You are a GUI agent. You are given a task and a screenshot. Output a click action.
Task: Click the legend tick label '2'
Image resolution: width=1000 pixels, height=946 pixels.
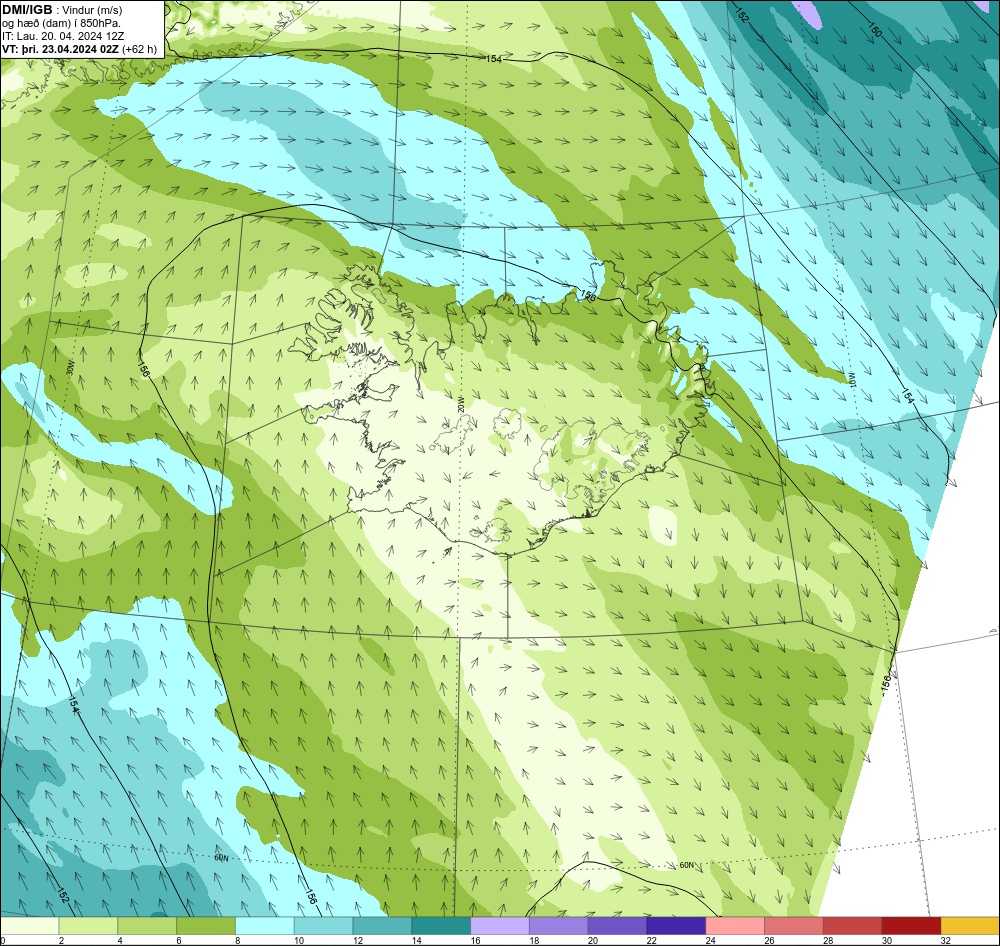[x=61, y=940]
